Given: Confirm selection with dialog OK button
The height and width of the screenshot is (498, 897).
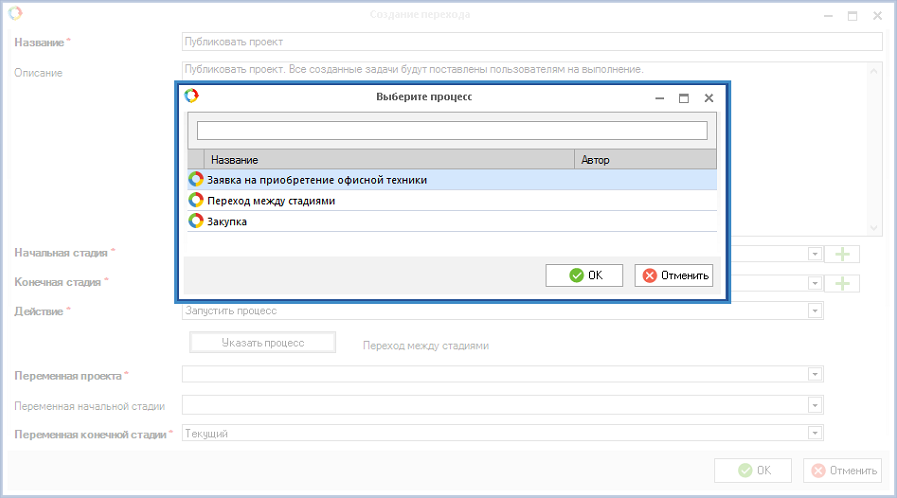Looking at the screenshot, I should point(584,276).
